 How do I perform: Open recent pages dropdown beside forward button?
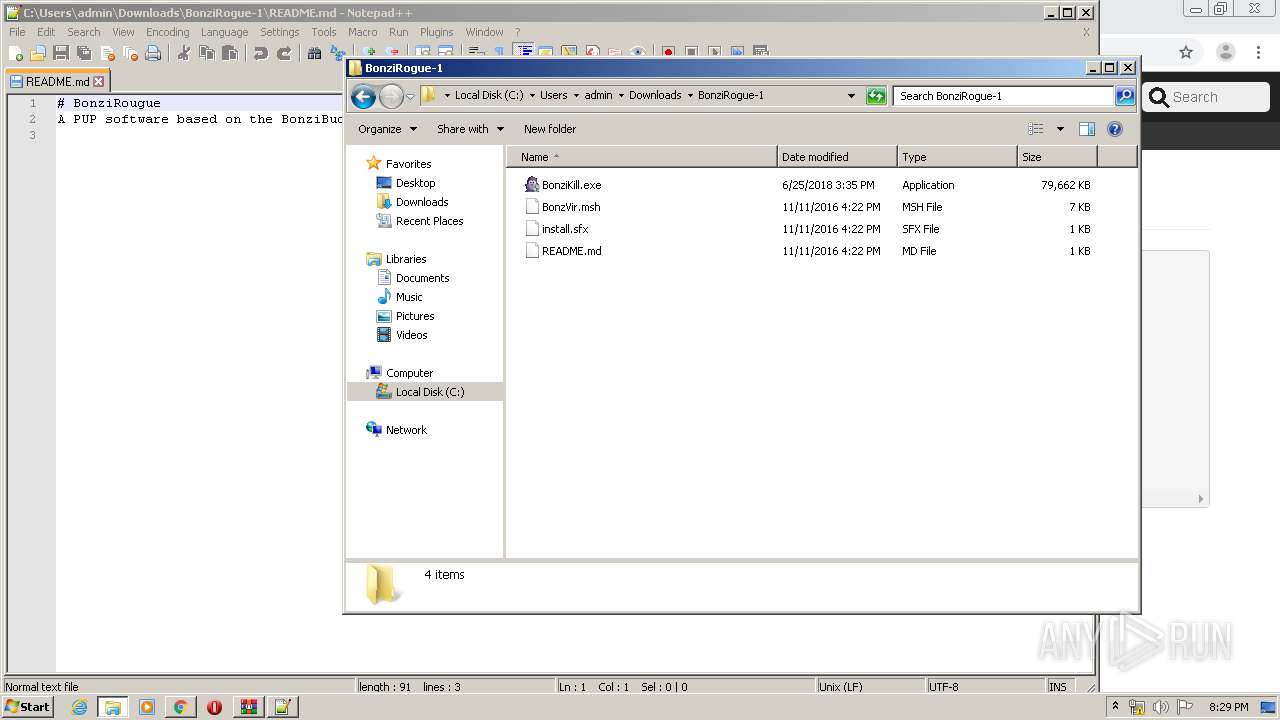[410, 97]
